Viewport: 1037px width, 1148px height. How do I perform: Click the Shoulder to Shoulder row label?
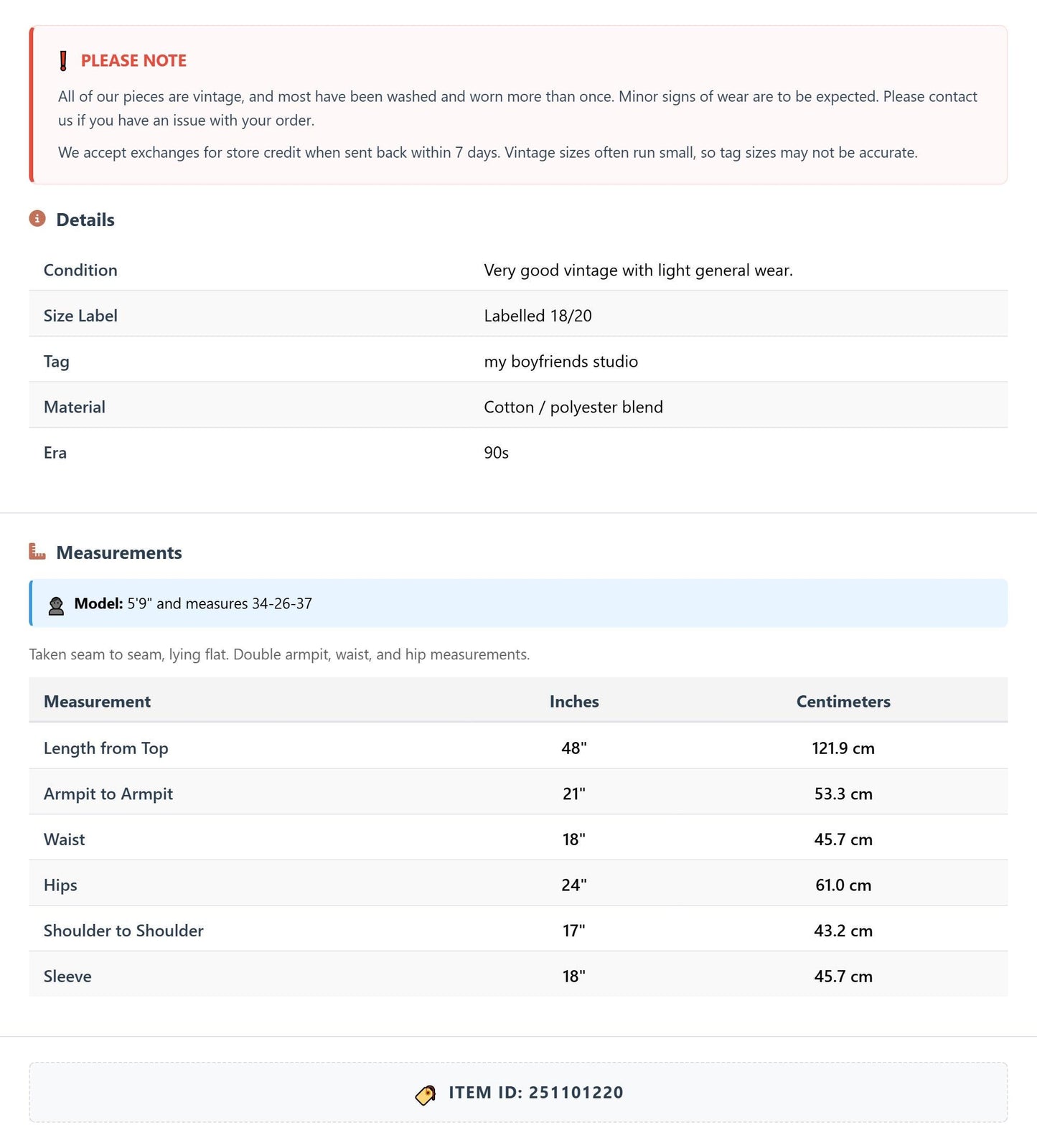[123, 931]
